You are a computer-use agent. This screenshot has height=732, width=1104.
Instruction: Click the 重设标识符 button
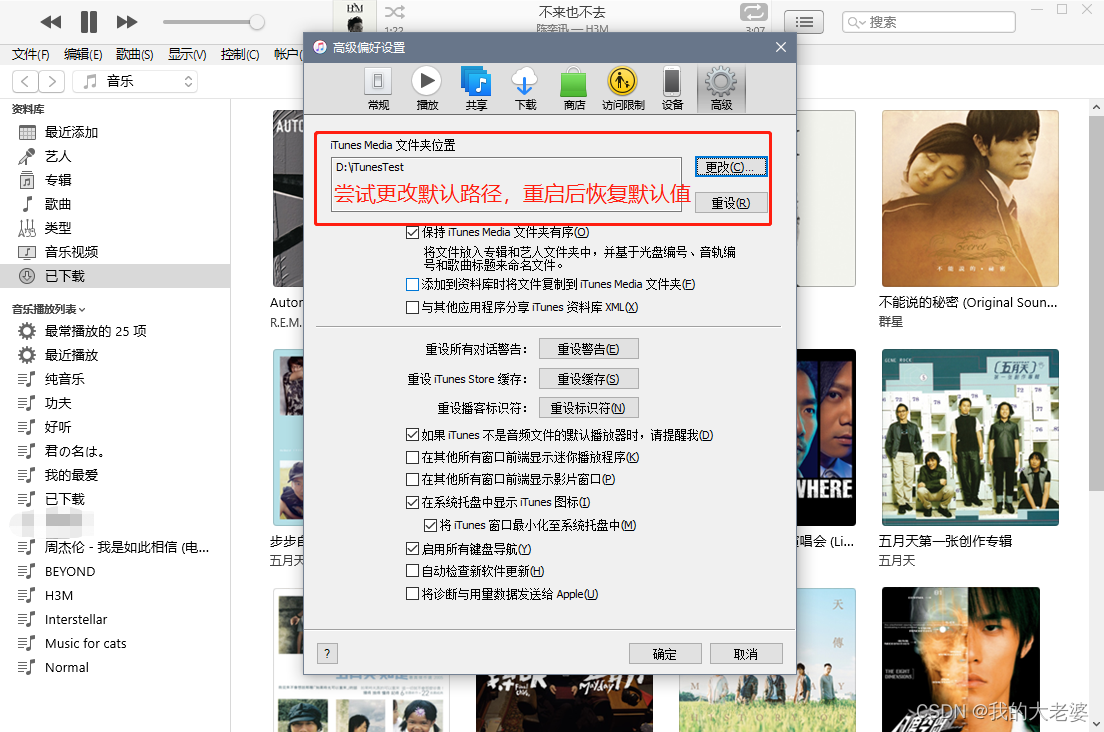[x=589, y=408]
